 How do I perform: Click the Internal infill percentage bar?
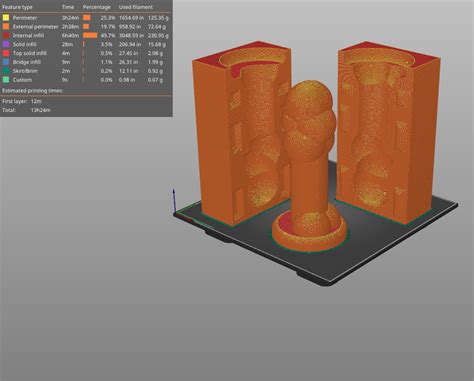click(90, 35)
